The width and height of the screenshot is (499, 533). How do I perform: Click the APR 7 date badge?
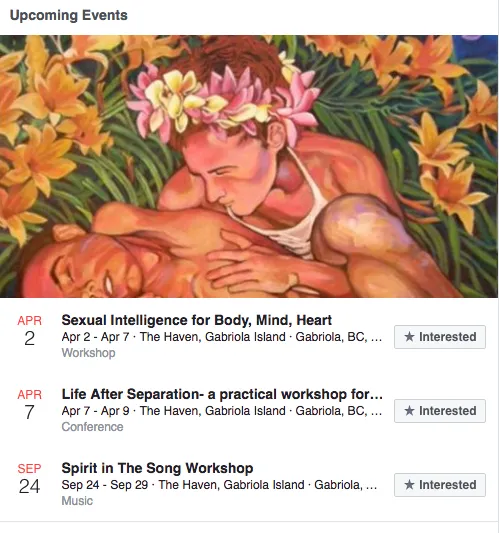pyautogui.click(x=30, y=405)
